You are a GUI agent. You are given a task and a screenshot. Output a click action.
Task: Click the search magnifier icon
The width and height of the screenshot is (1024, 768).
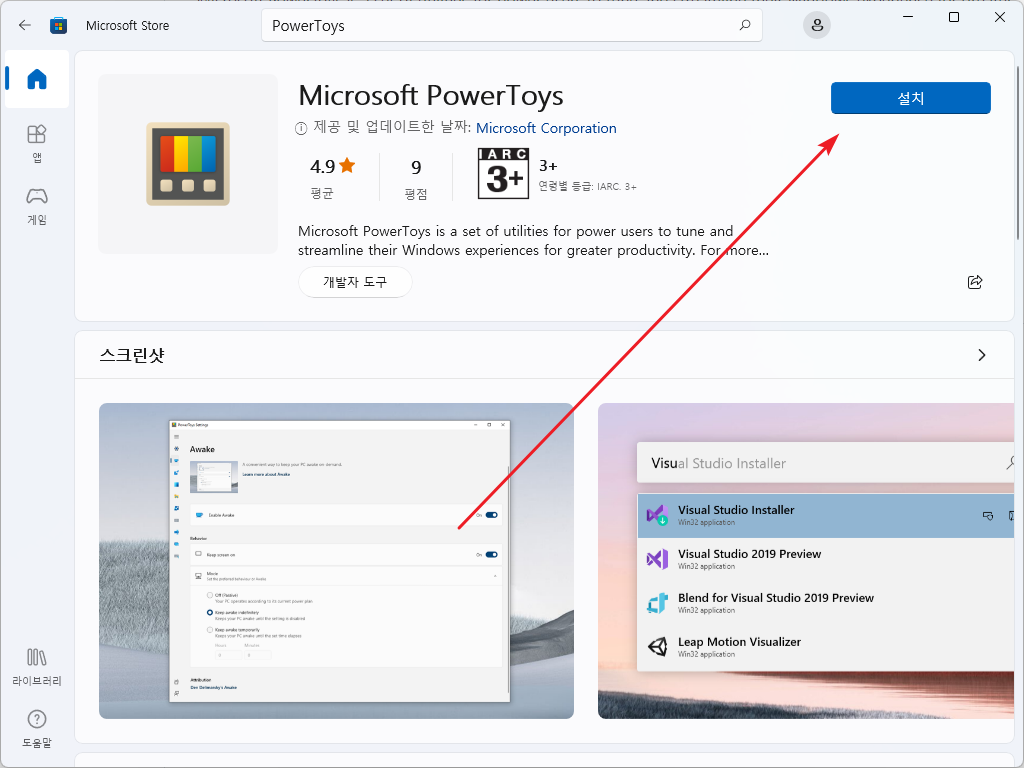745,25
